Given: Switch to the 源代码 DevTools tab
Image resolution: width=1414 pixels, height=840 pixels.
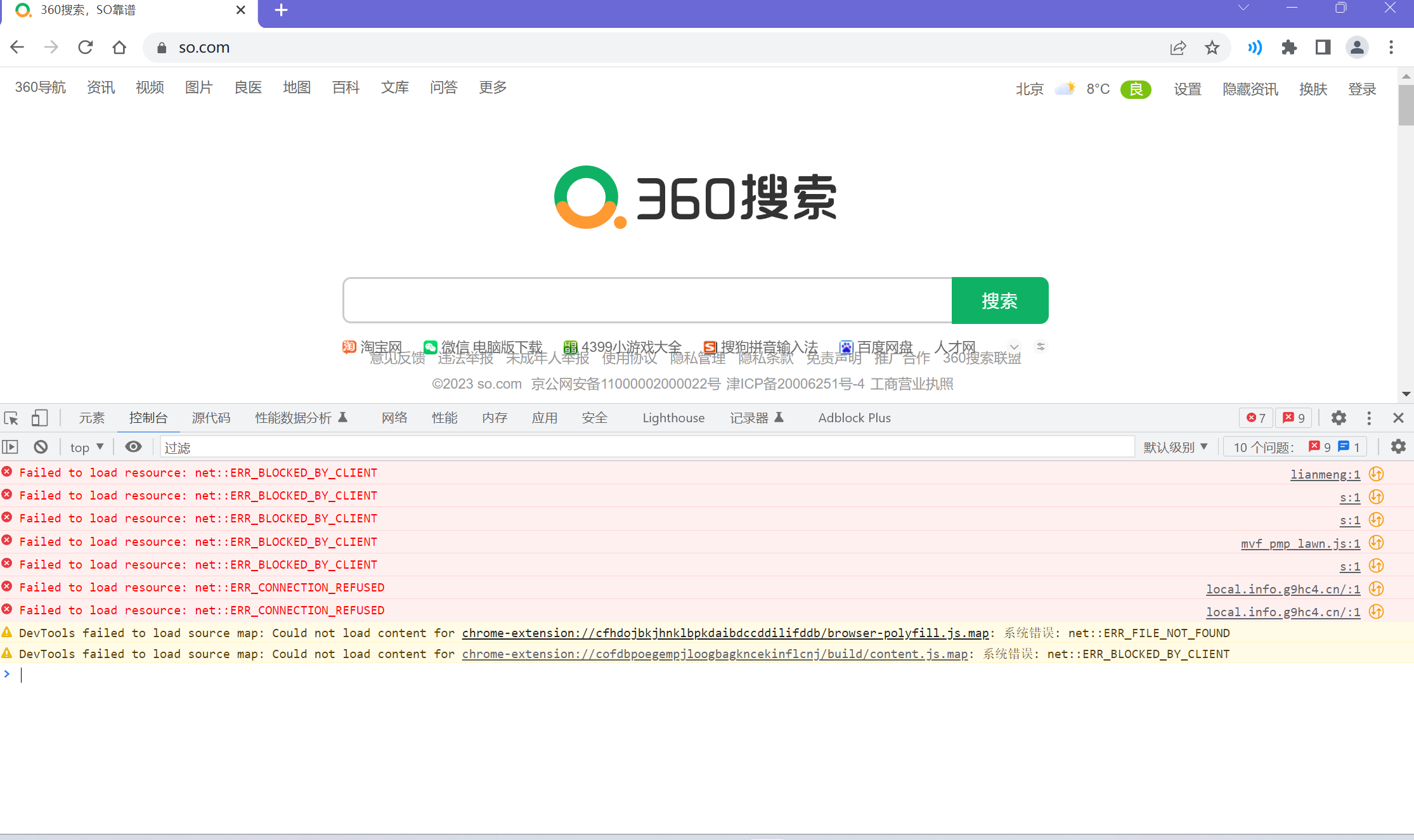Looking at the screenshot, I should pyautogui.click(x=211, y=418).
